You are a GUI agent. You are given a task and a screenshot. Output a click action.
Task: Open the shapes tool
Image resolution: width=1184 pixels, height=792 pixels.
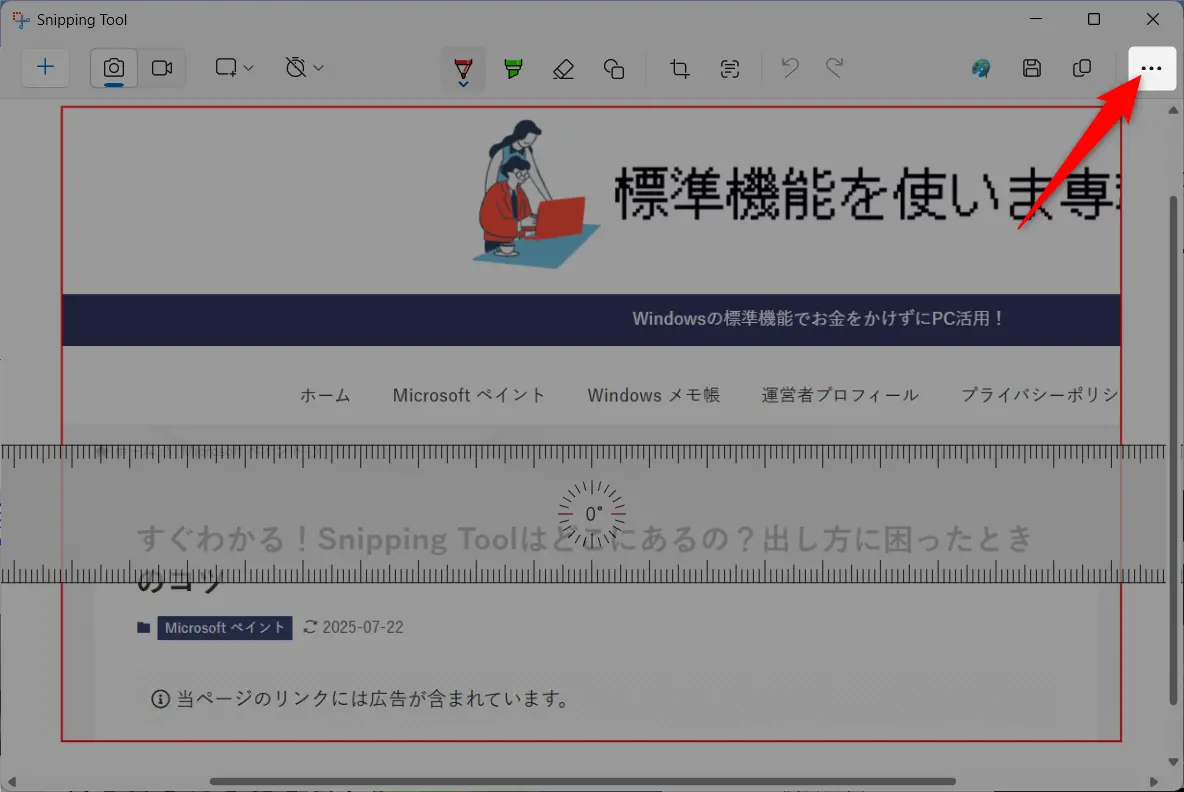click(x=614, y=69)
